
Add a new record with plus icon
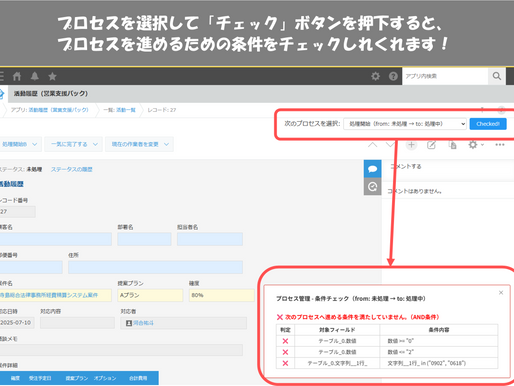(411, 145)
